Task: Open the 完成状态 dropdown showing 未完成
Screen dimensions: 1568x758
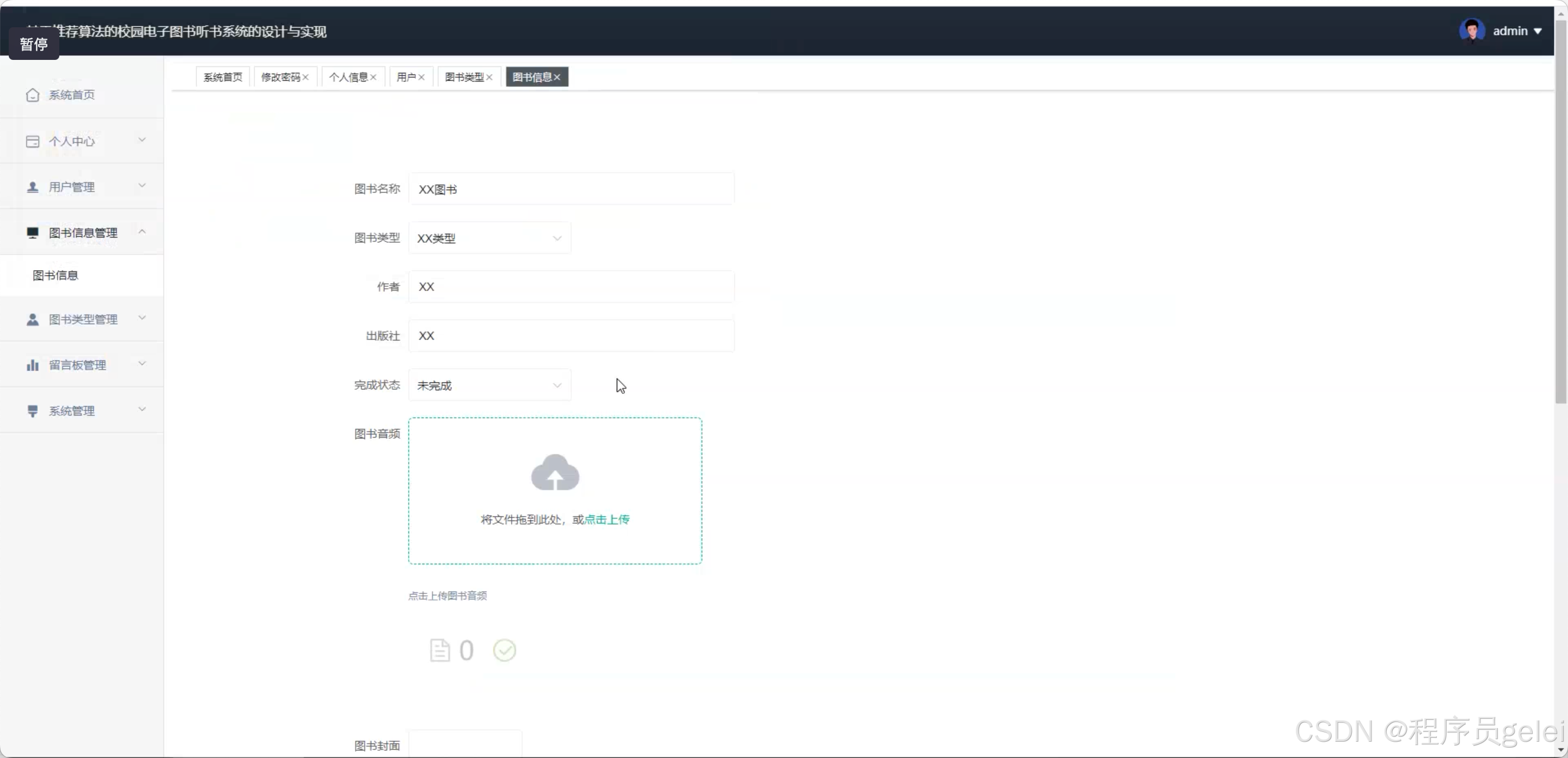Action: (489, 386)
